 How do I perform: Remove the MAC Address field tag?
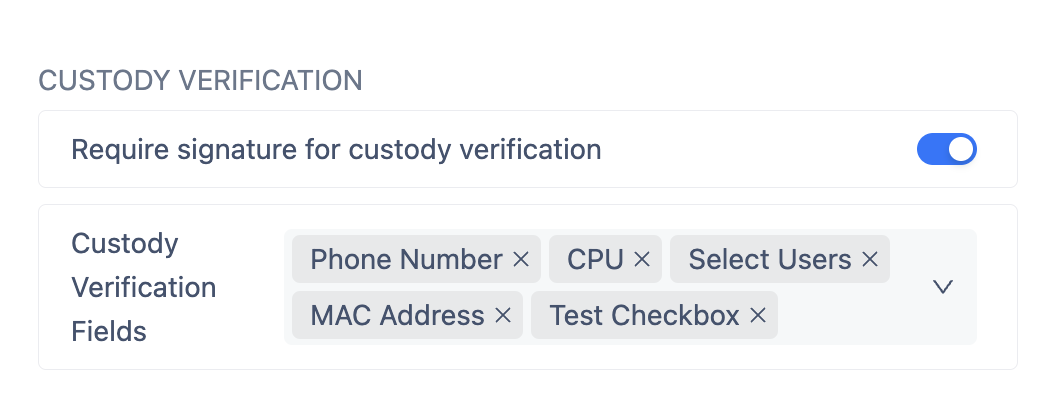coord(503,316)
